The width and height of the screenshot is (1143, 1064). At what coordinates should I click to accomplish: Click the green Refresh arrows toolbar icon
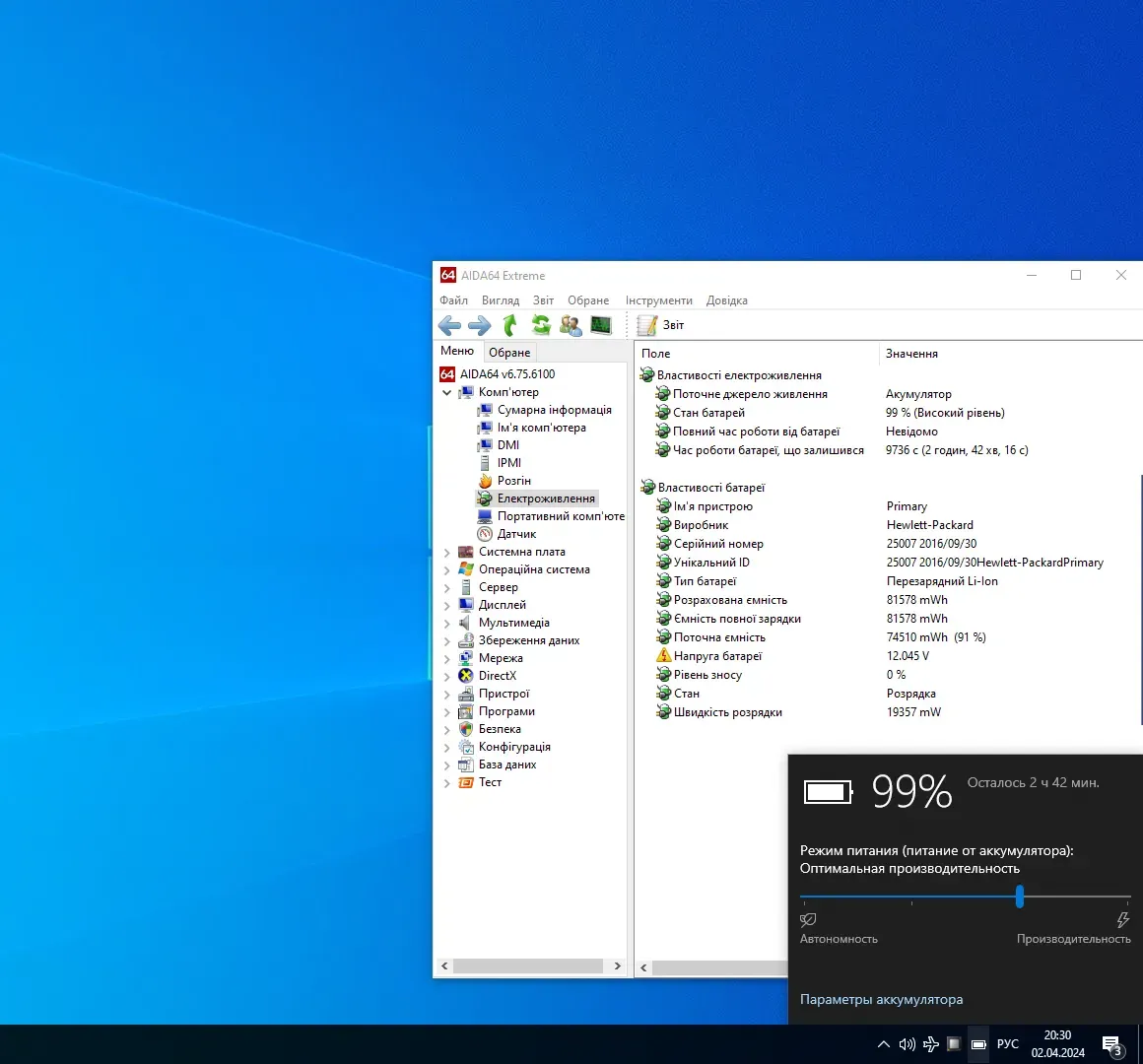click(541, 325)
